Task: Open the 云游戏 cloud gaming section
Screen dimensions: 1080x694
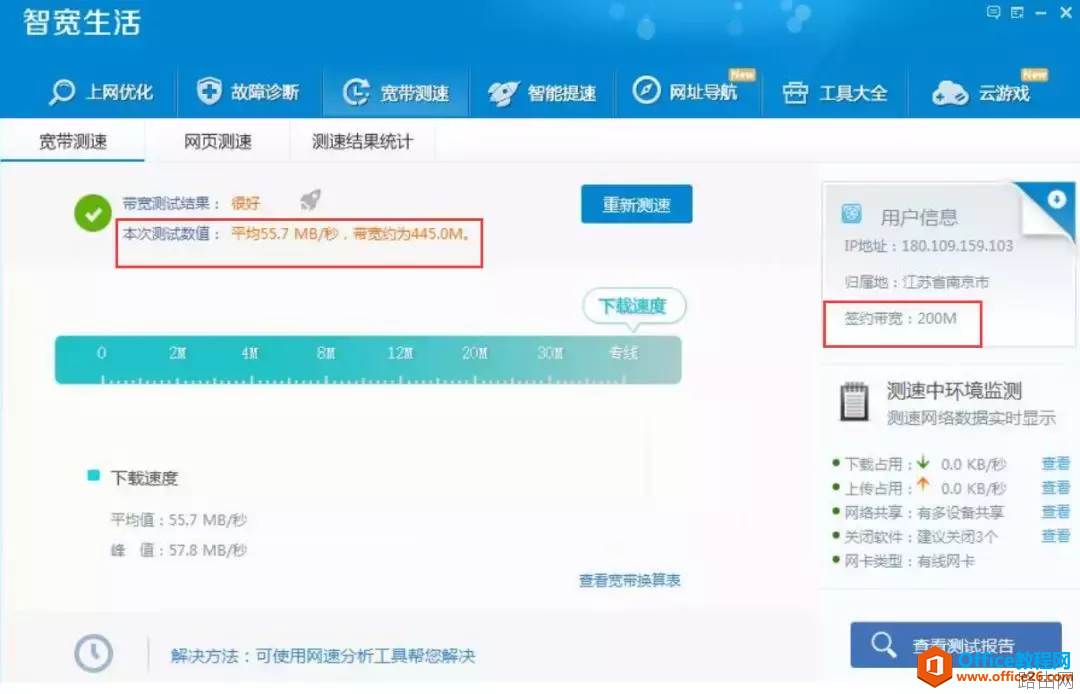Action: click(982, 93)
